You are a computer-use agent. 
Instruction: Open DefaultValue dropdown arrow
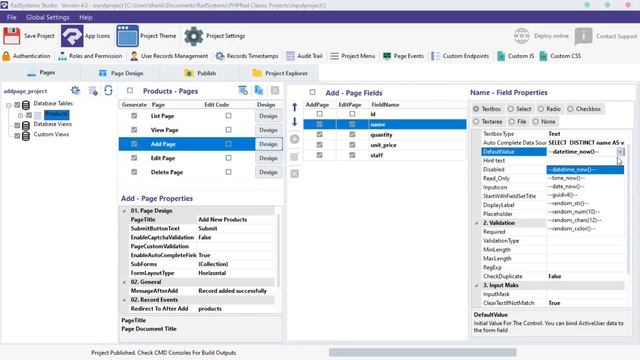coord(620,152)
